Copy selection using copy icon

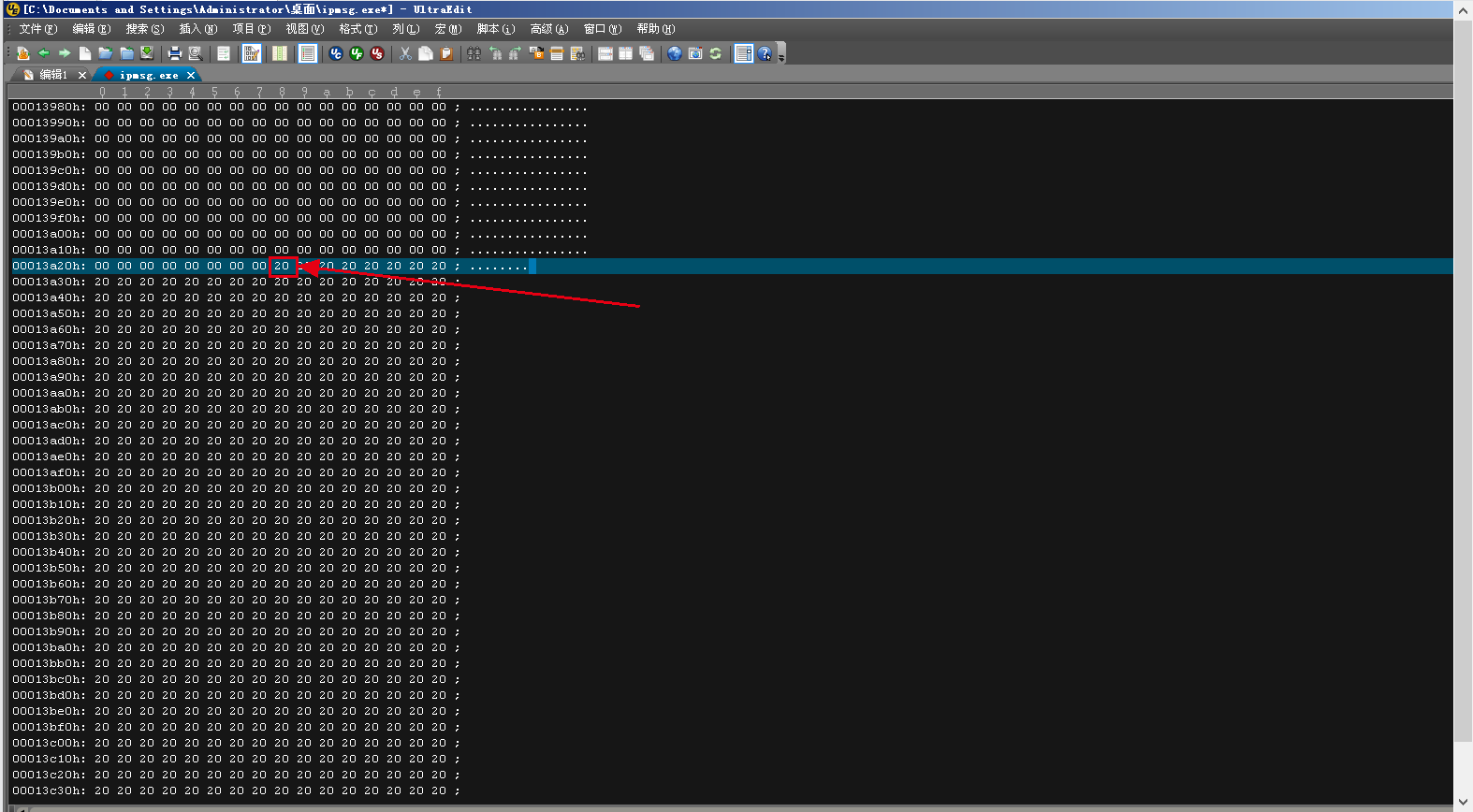425,53
